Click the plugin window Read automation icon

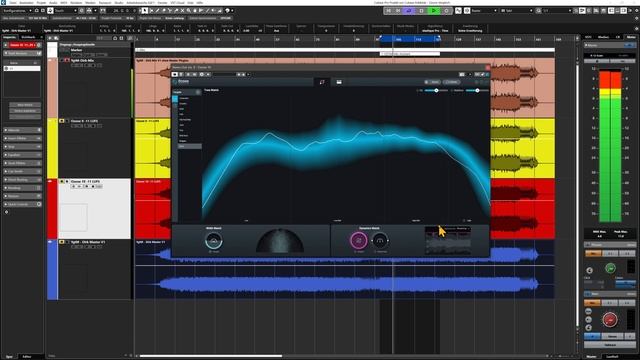pyautogui.click(x=188, y=75)
